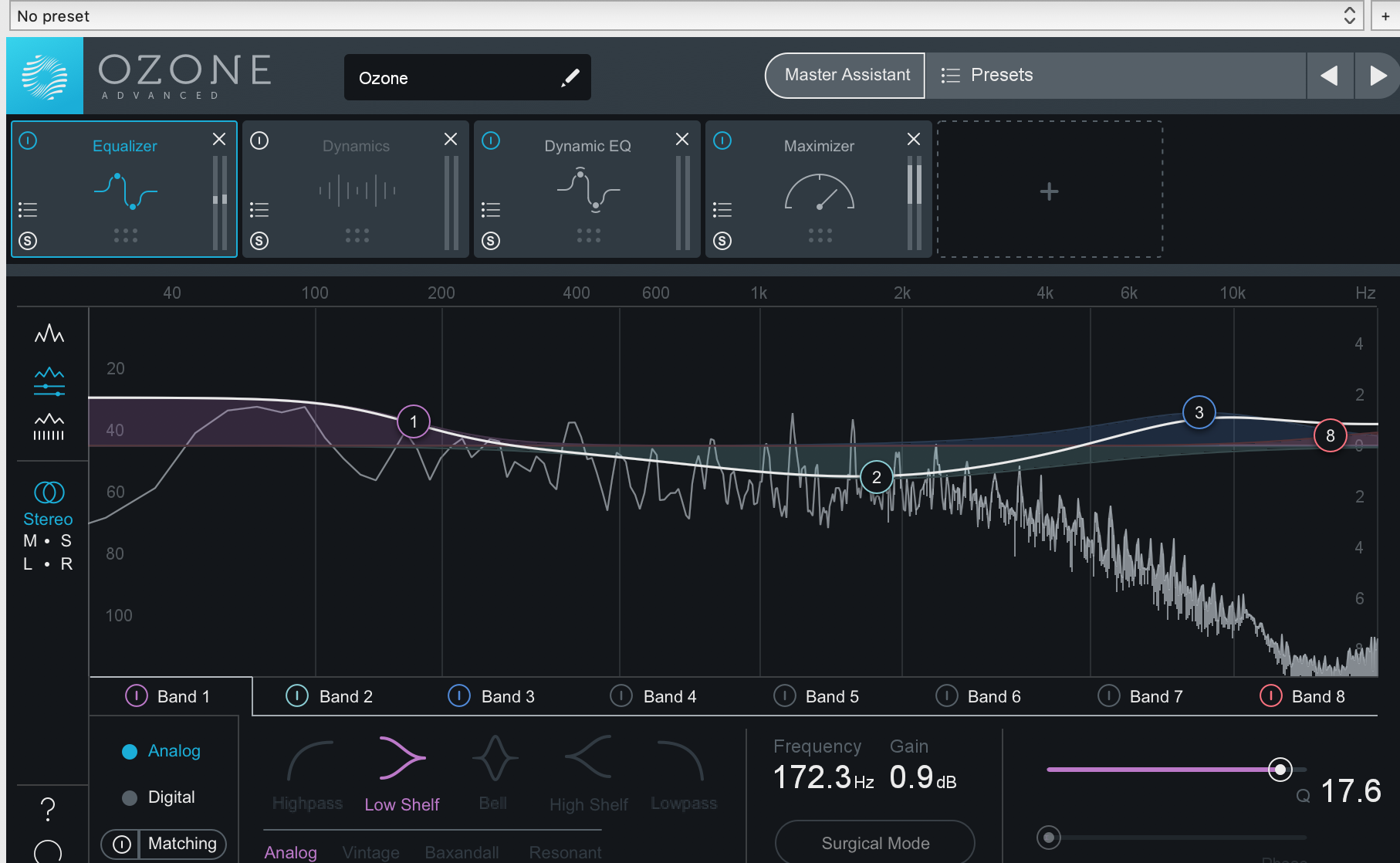Image resolution: width=1400 pixels, height=863 pixels.
Task: Show the spectrum analyzer view icon
Action: (49, 333)
